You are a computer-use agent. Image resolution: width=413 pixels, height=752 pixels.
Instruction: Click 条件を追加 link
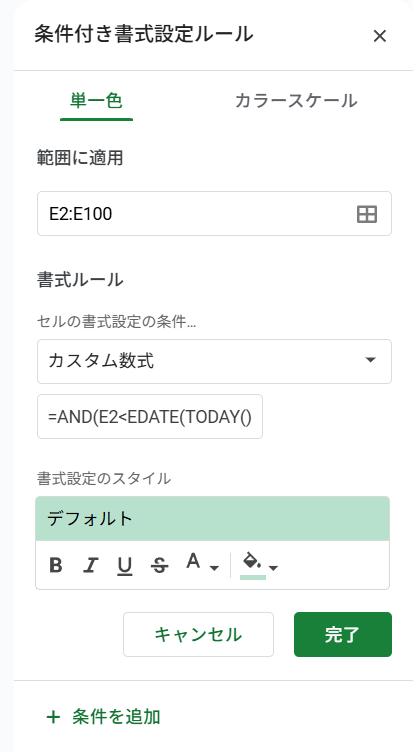(116, 717)
